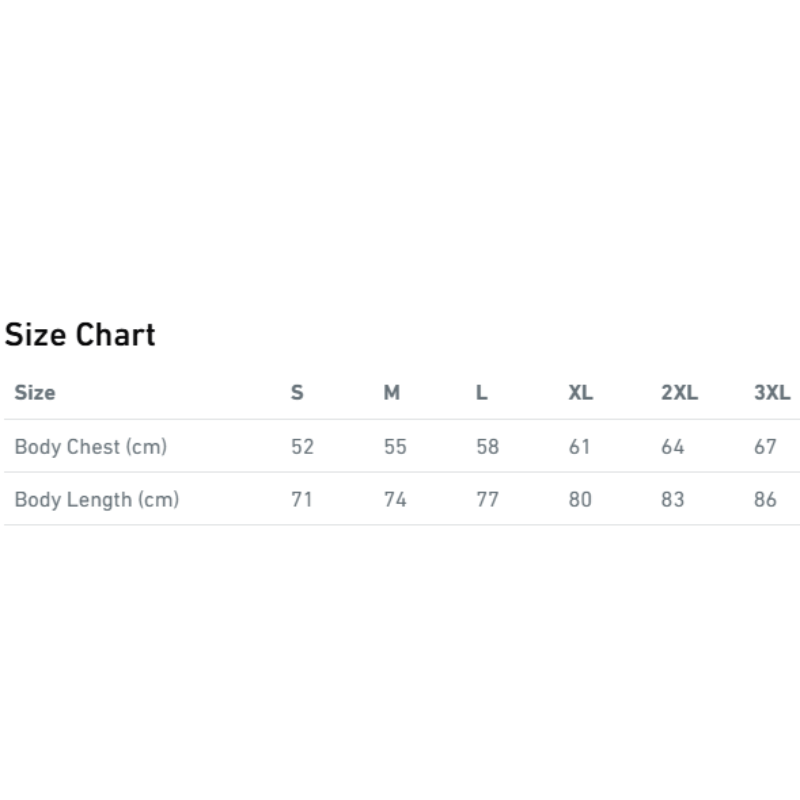Screen dimensions: 800x800
Task: Click chest value 55 for size M
Action: click(x=395, y=446)
